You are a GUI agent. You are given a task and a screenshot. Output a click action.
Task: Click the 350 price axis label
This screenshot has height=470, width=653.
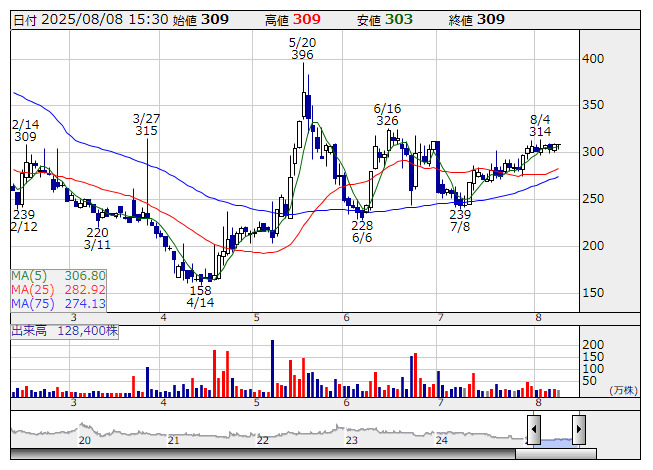point(593,105)
